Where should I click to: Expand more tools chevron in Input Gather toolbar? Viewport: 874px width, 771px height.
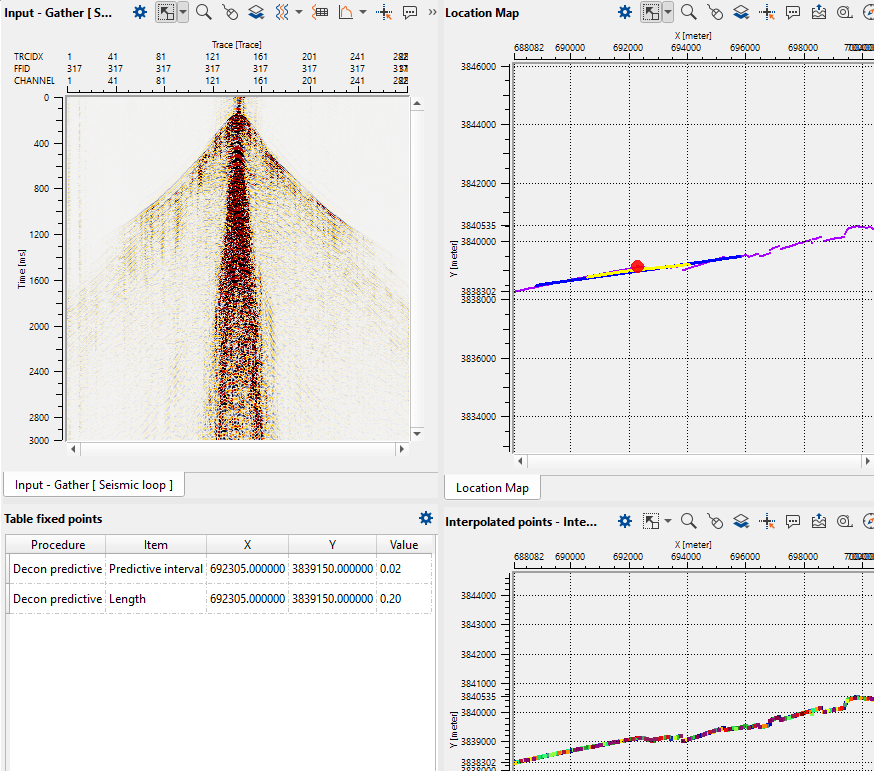pyautogui.click(x=432, y=12)
